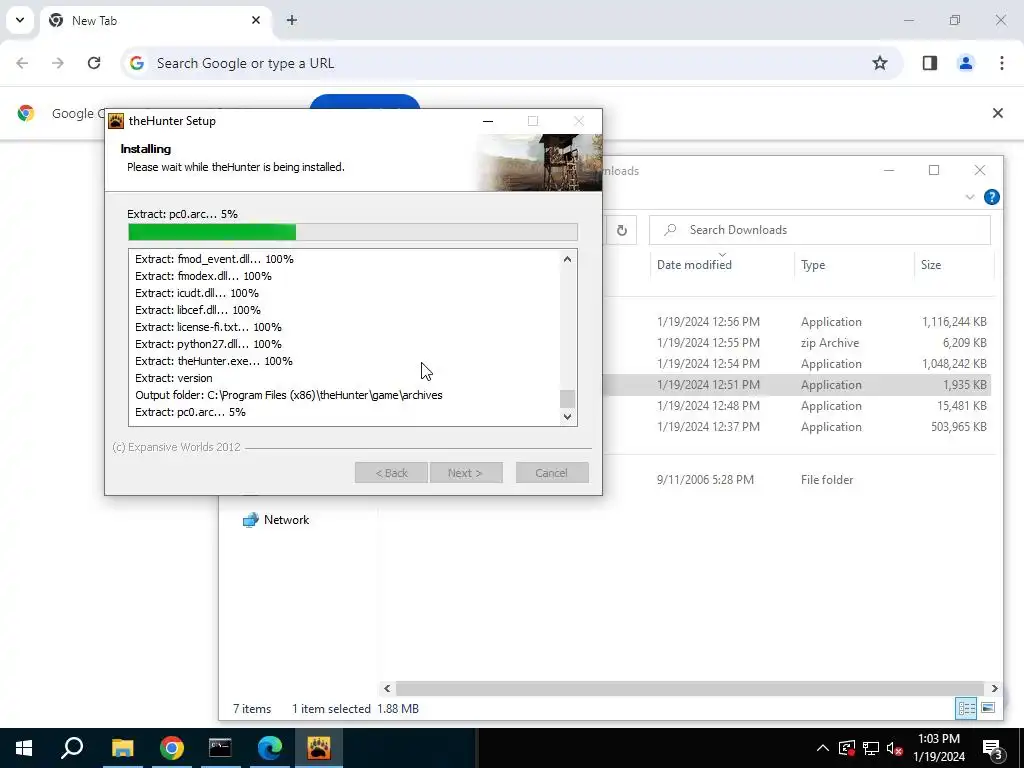Click Chrome's forward navigation arrow
Viewport: 1024px width, 768px height.
[58, 63]
